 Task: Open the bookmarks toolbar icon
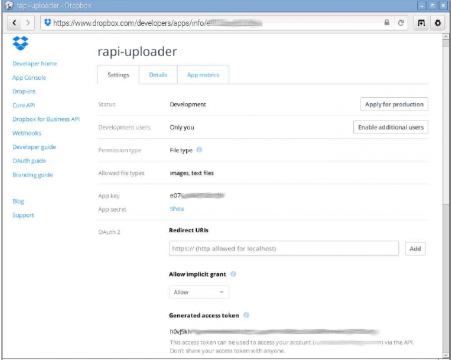pyautogui.click(x=421, y=23)
